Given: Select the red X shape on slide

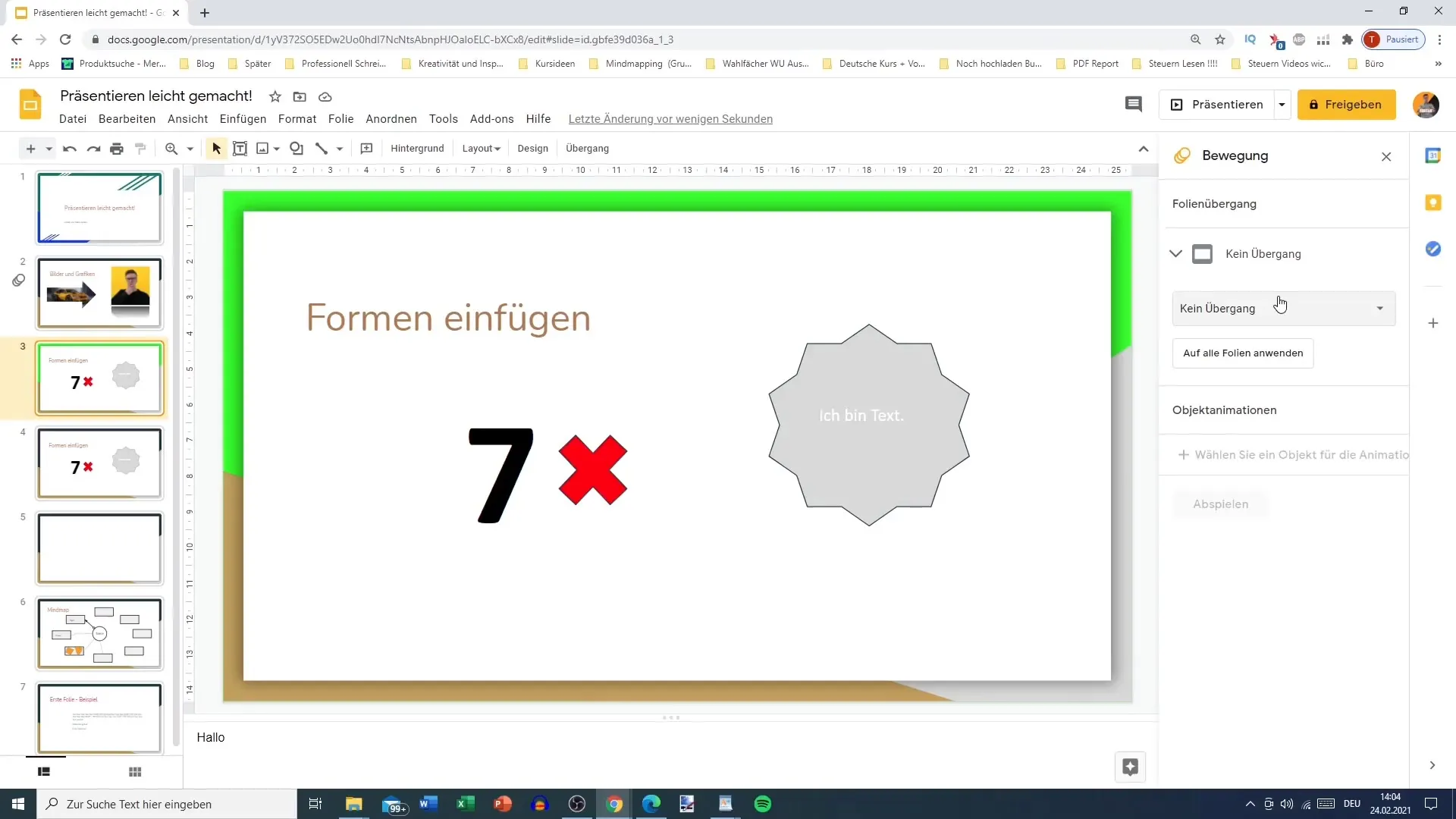Looking at the screenshot, I should pyautogui.click(x=592, y=470).
